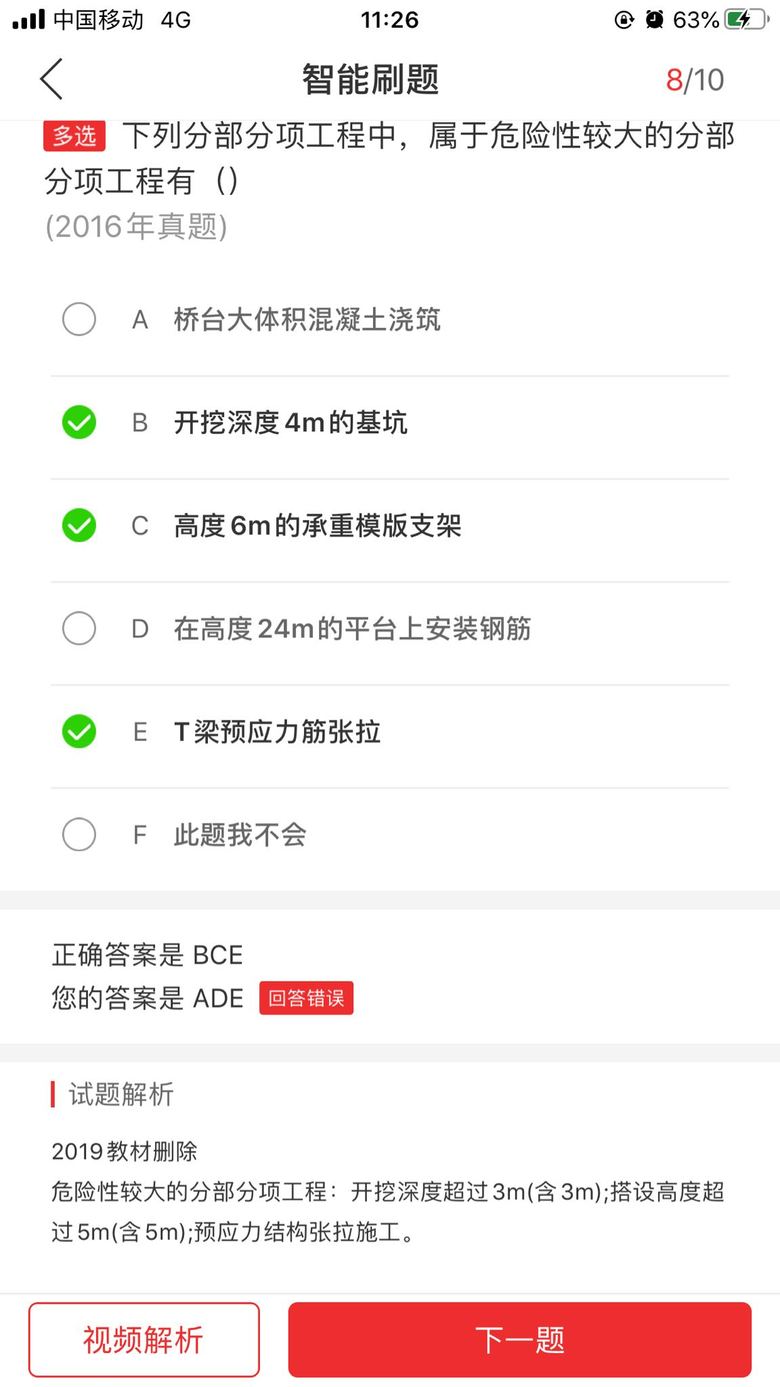Toggle the checkmark for option E
This screenshot has width=780, height=1387.
tap(79, 732)
